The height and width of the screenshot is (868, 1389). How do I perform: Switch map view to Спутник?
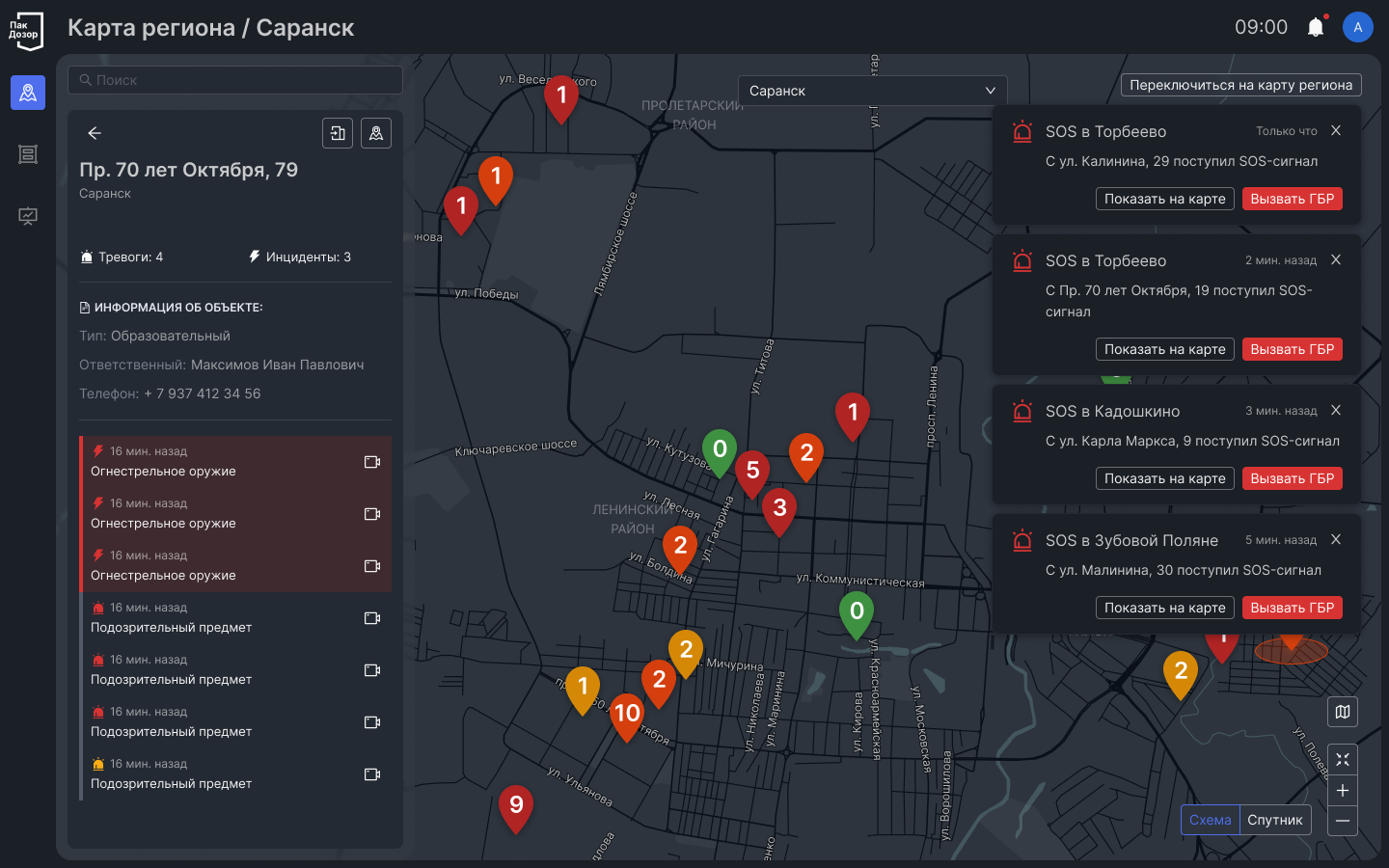[x=1274, y=820]
